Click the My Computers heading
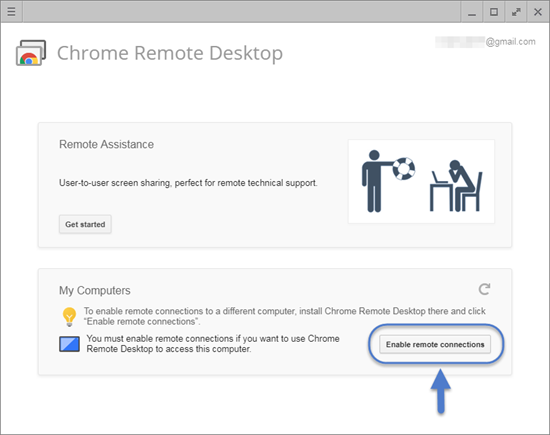550x435 pixels. click(x=95, y=290)
